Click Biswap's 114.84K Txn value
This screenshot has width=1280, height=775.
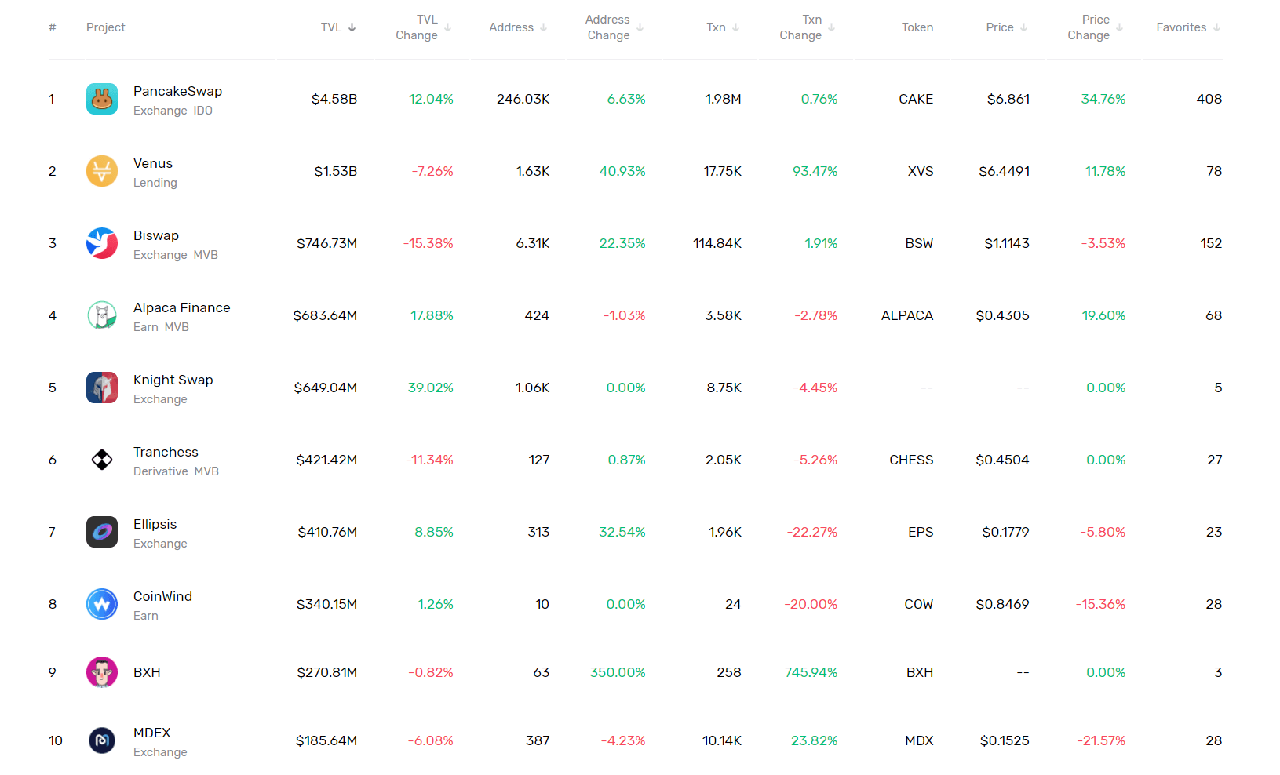tap(717, 243)
